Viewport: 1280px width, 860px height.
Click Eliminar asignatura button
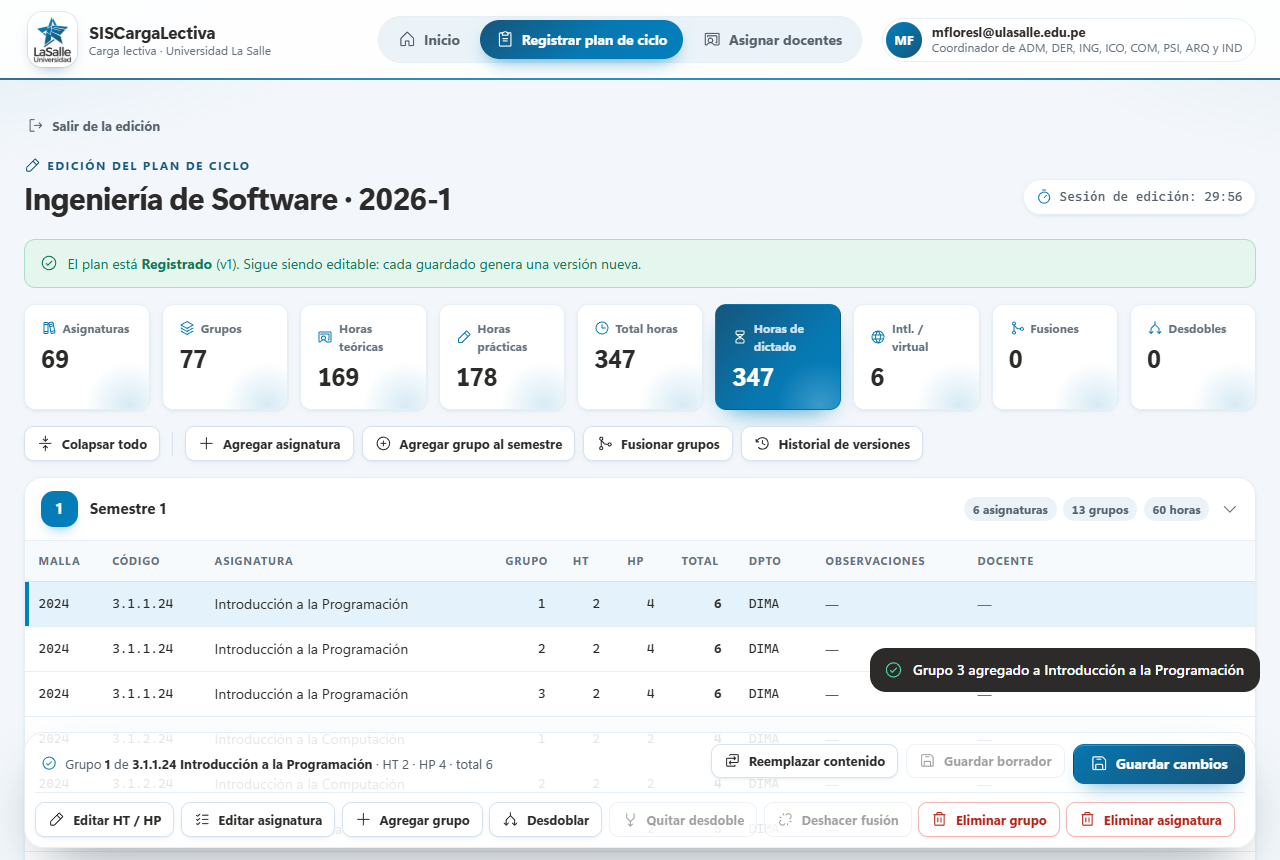(1151, 820)
